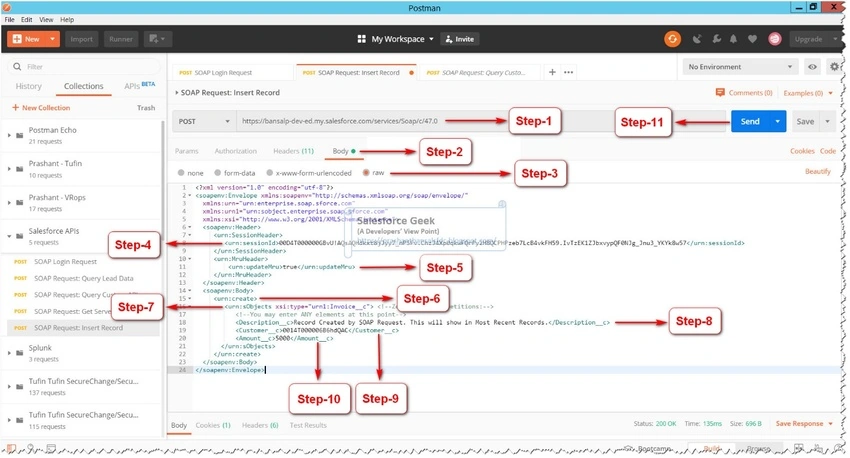Open the Params request tab
The image size is (850, 458).
click(x=186, y=151)
